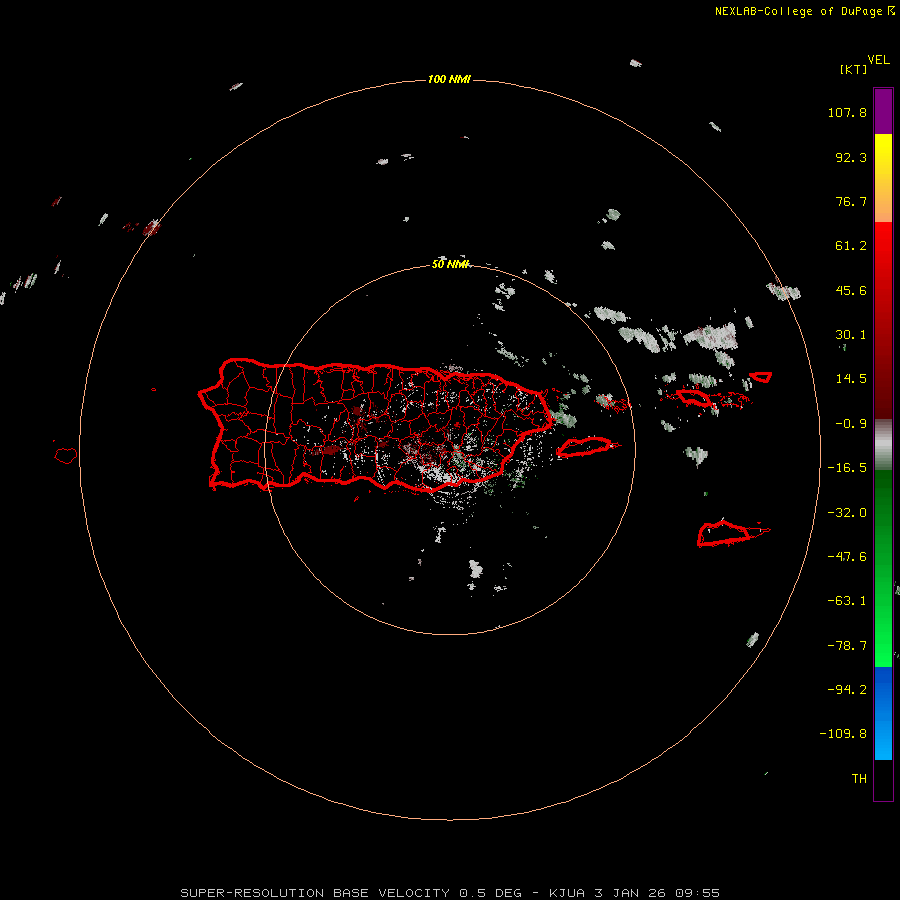
Task: Click the [KT] units label
Action: click(x=853, y=69)
